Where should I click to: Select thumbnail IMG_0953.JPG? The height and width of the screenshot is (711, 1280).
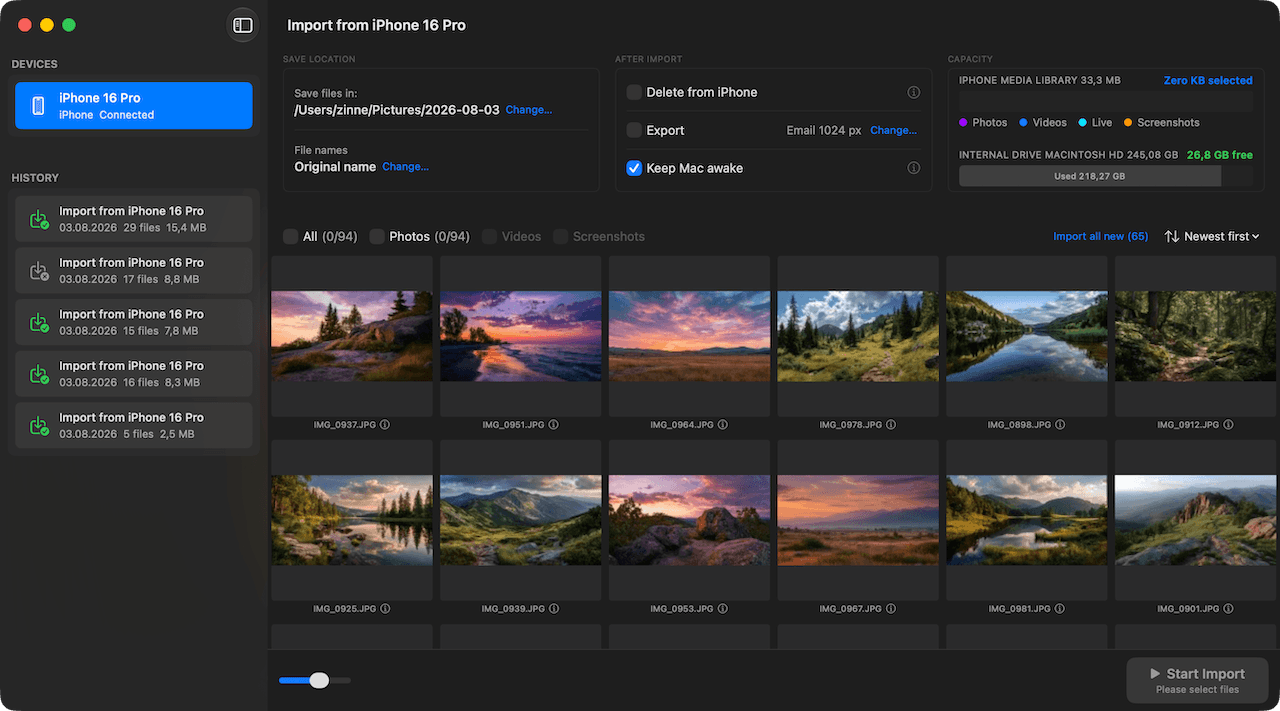(689, 520)
